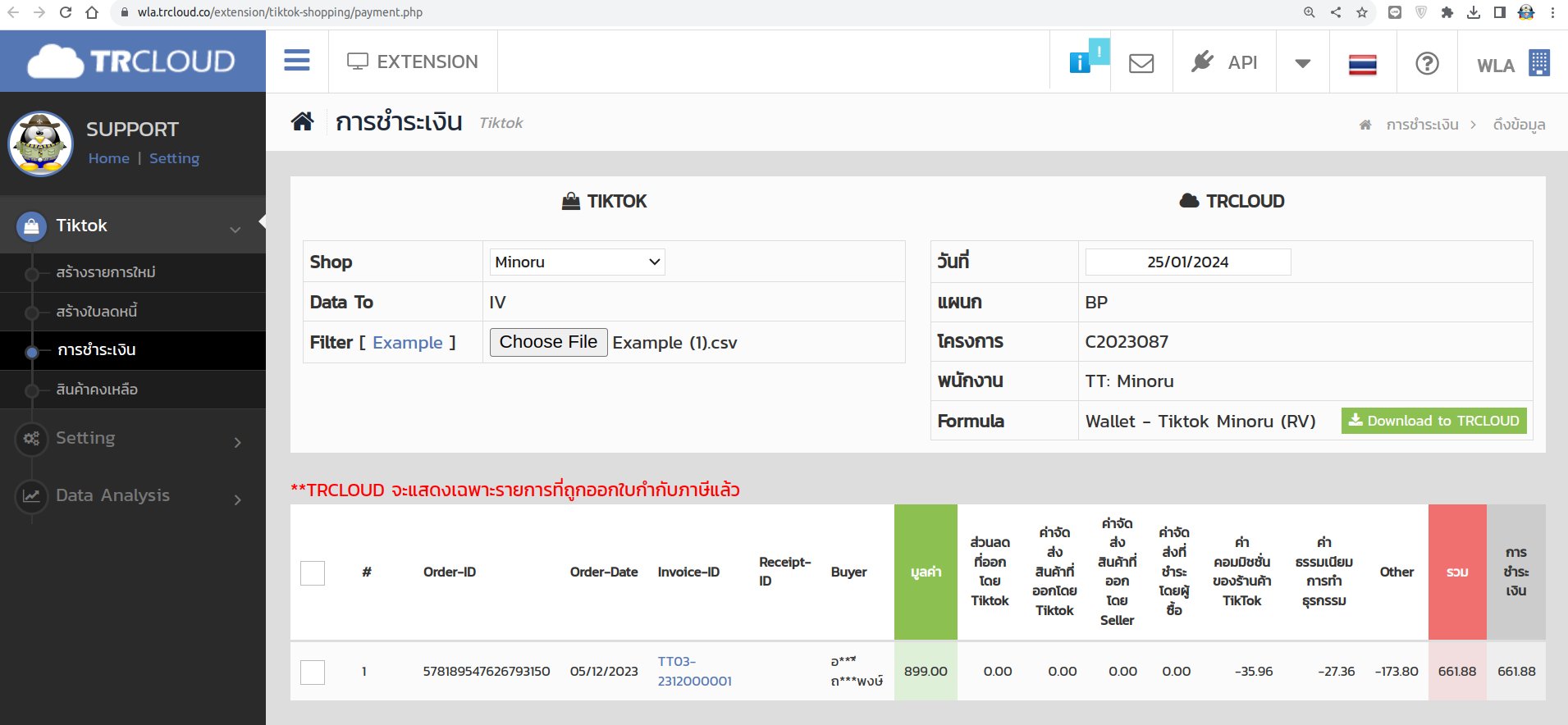Click the browser home button

(x=92, y=12)
